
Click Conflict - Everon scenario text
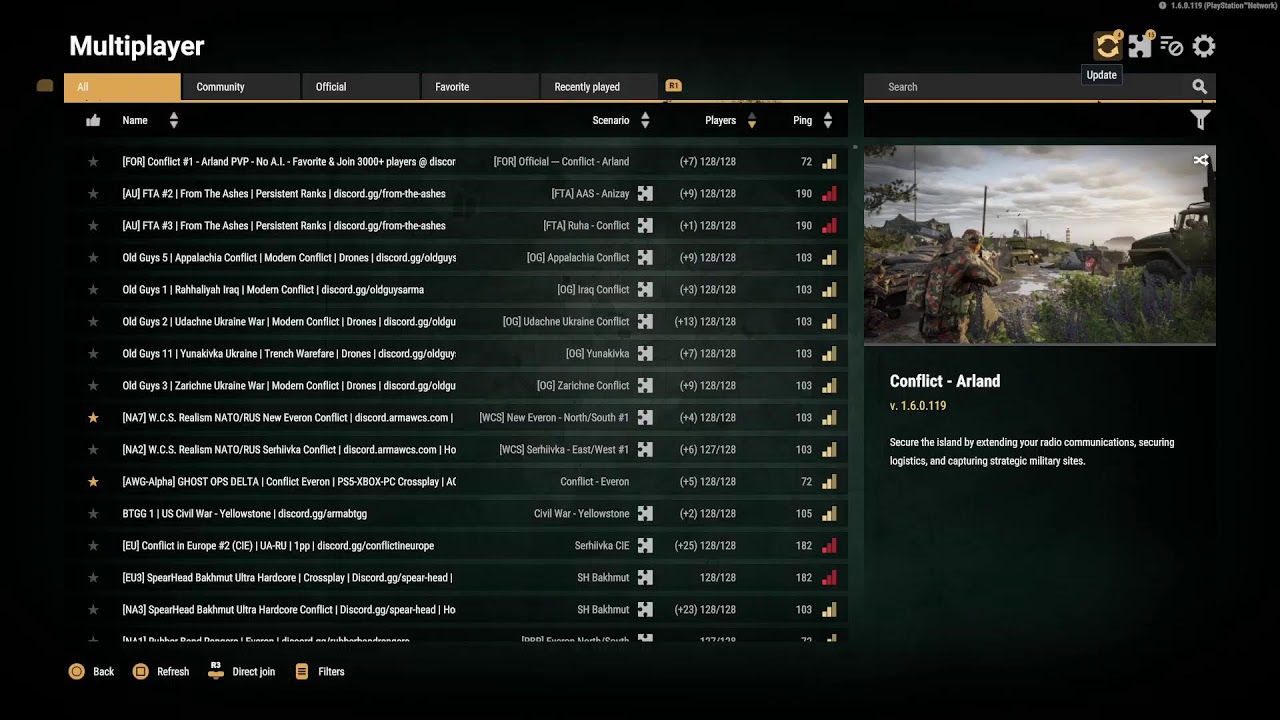(x=595, y=482)
